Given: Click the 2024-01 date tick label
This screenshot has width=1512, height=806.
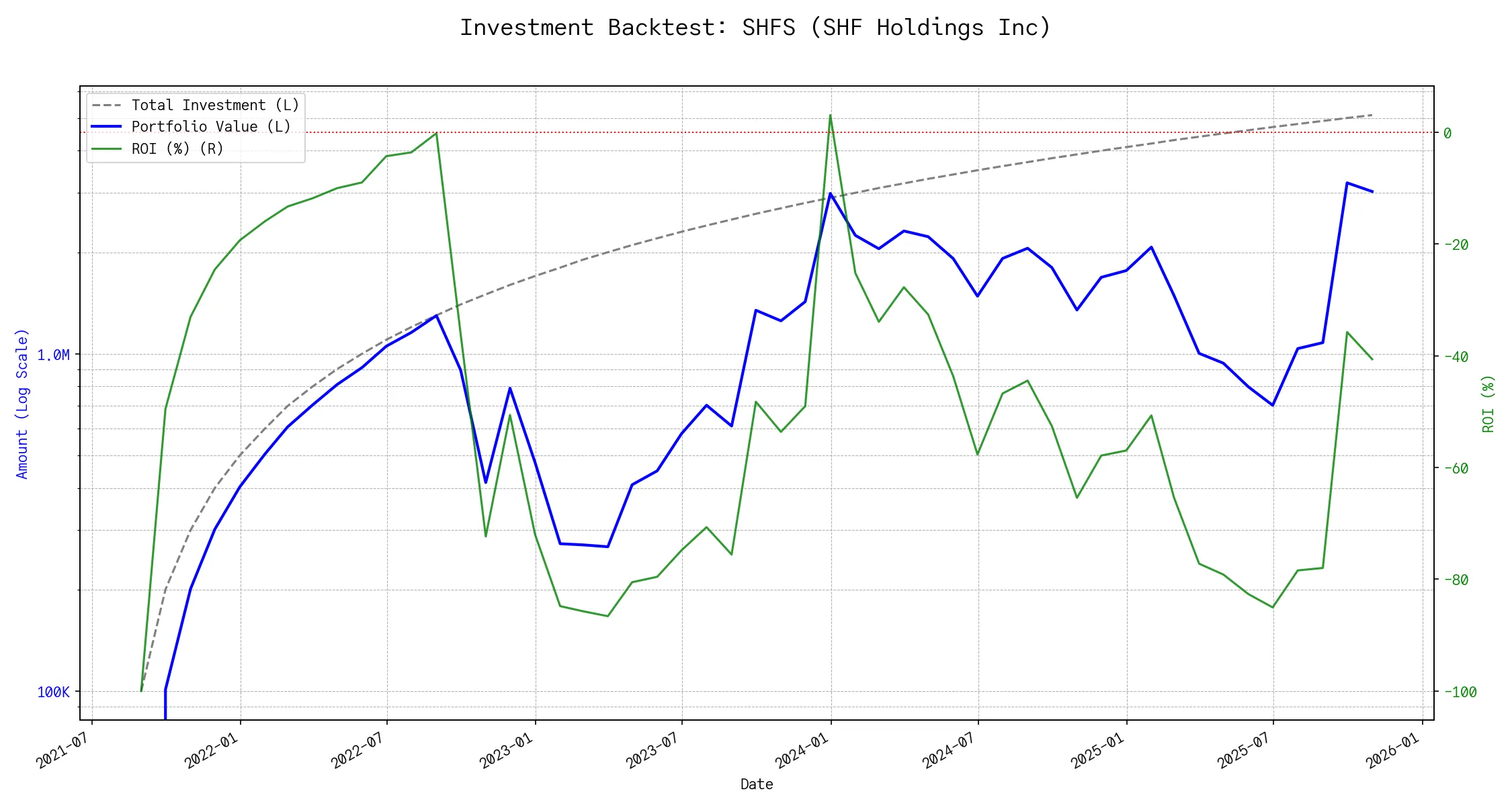Looking at the screenshot, I should pos(800,751).
